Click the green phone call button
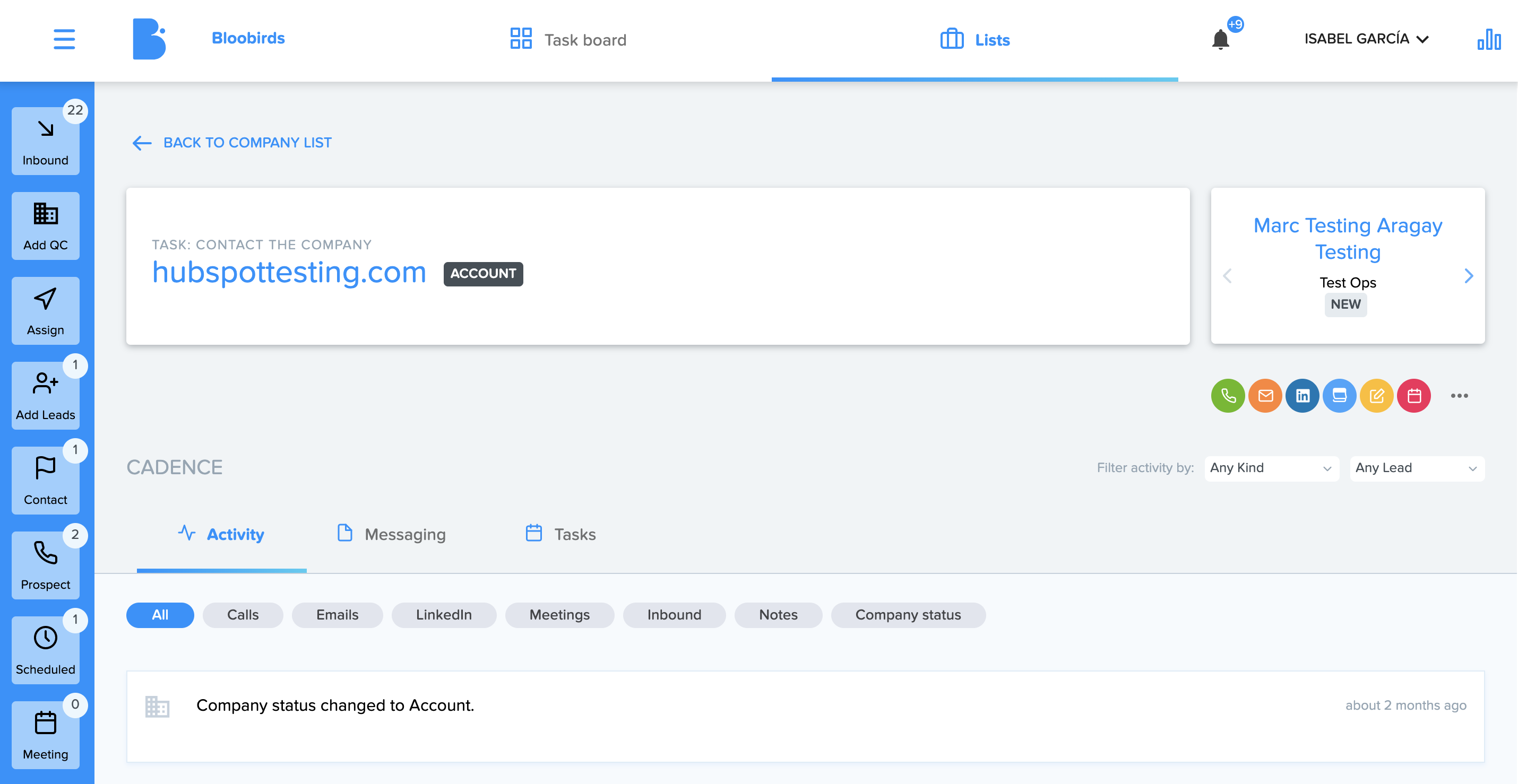This screenshot has width=1518, height=784. click(1228, 396)
